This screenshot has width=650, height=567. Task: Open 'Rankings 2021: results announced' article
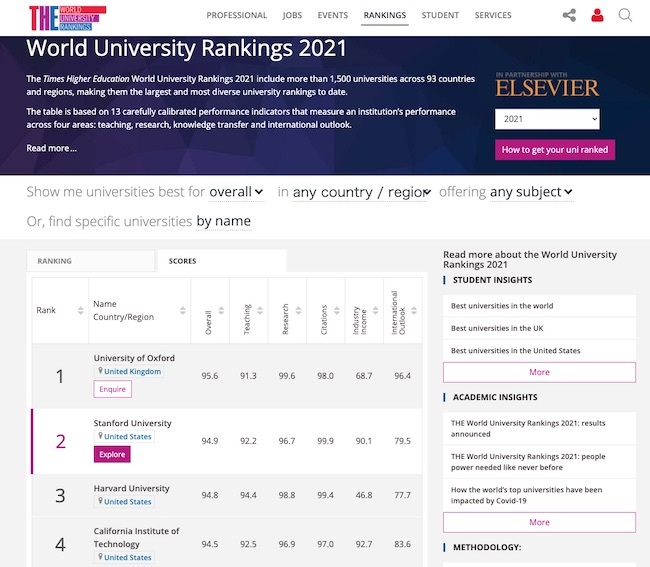[528, 429]
